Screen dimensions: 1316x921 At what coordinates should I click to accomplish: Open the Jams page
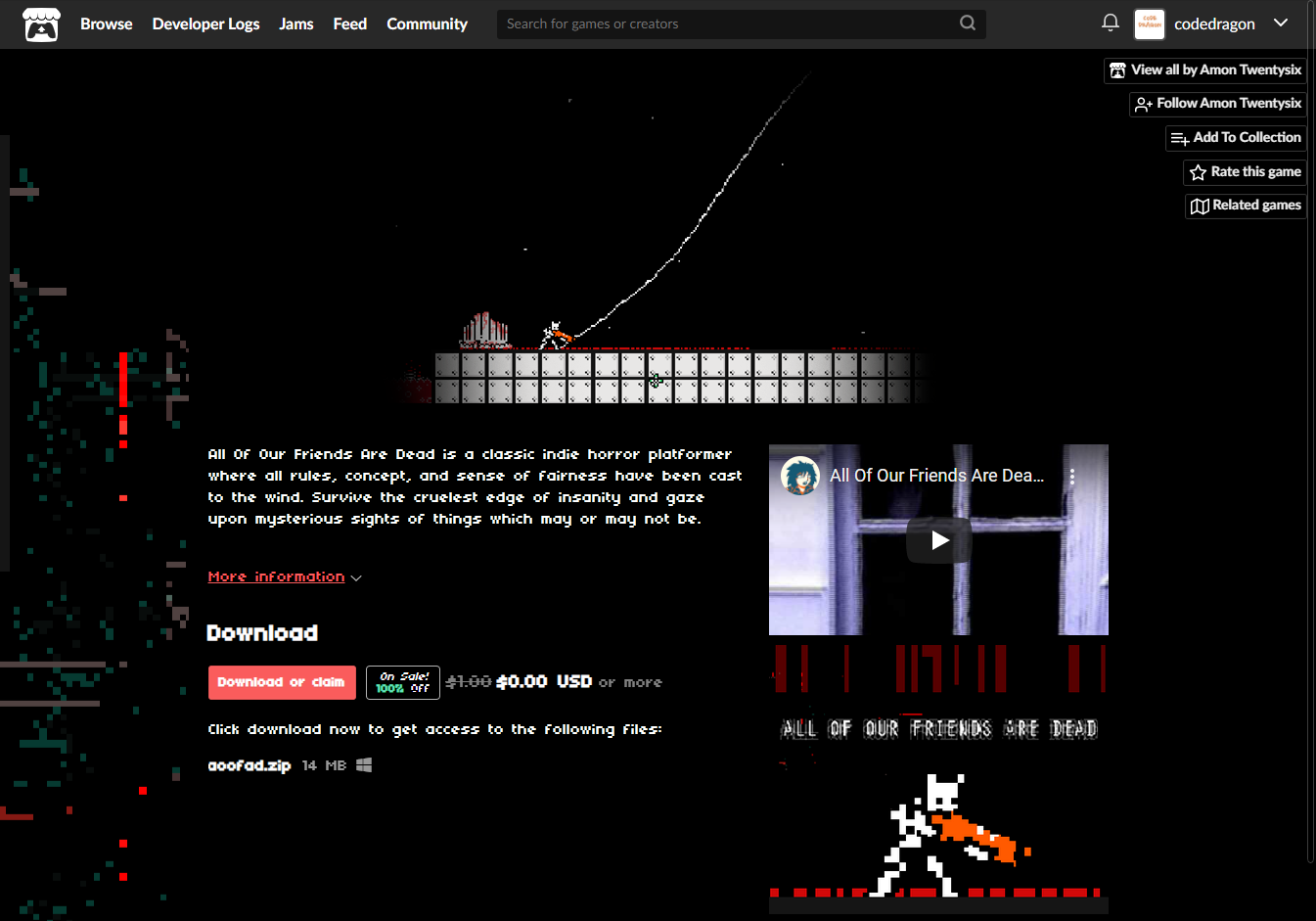click(295, 23)
